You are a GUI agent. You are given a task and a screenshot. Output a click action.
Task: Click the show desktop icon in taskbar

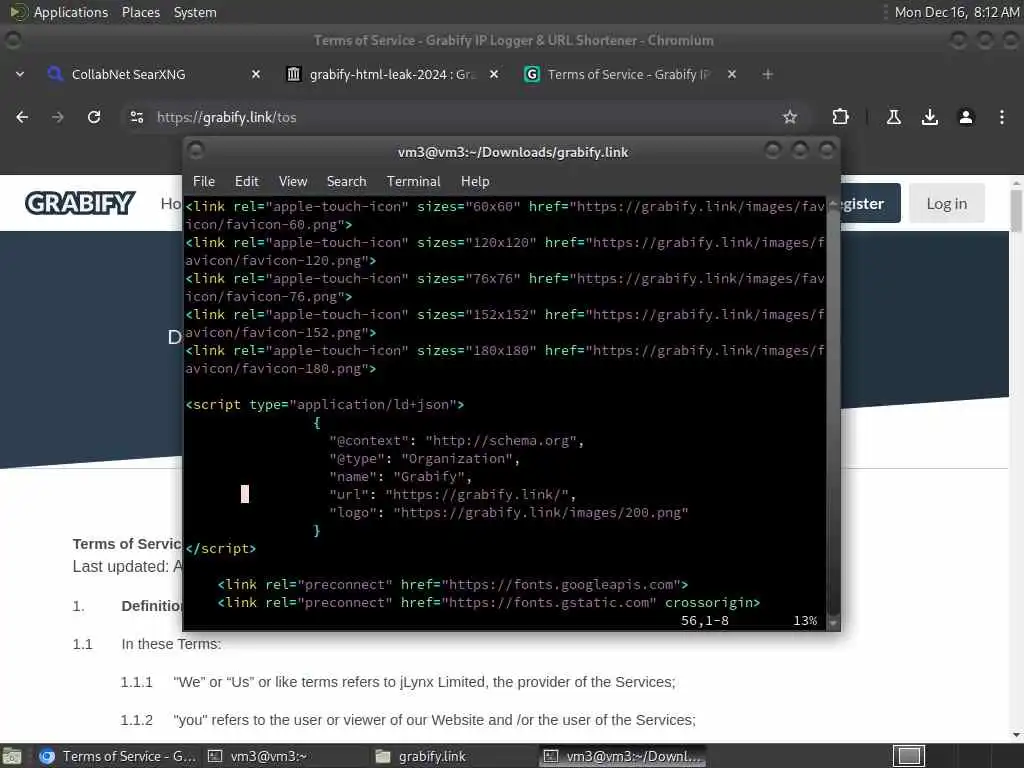pos(12,756)
